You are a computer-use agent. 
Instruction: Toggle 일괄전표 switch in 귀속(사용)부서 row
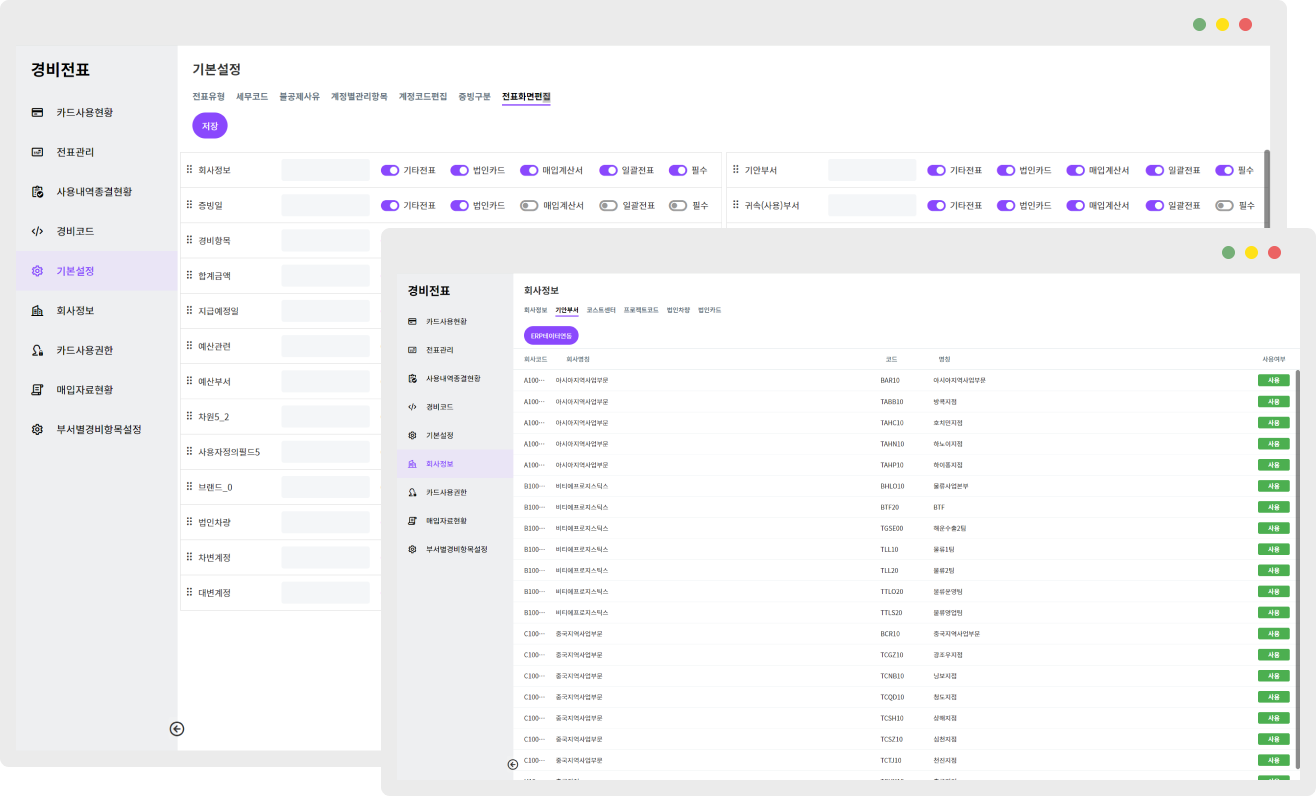(1155, 205)
